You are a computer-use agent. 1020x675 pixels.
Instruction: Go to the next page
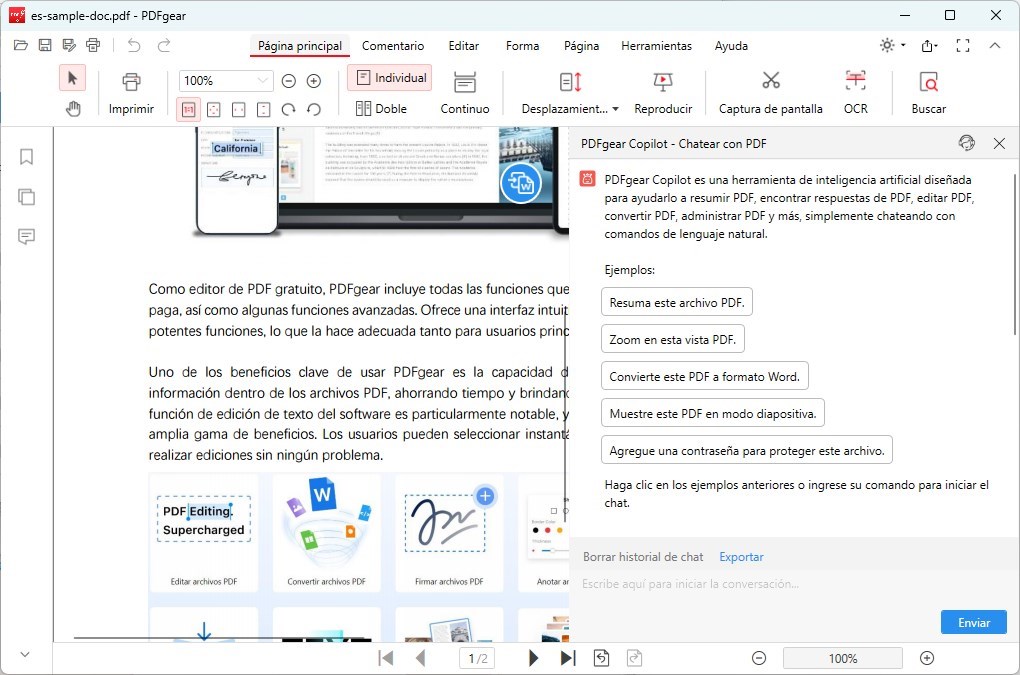tap(533, 658)
